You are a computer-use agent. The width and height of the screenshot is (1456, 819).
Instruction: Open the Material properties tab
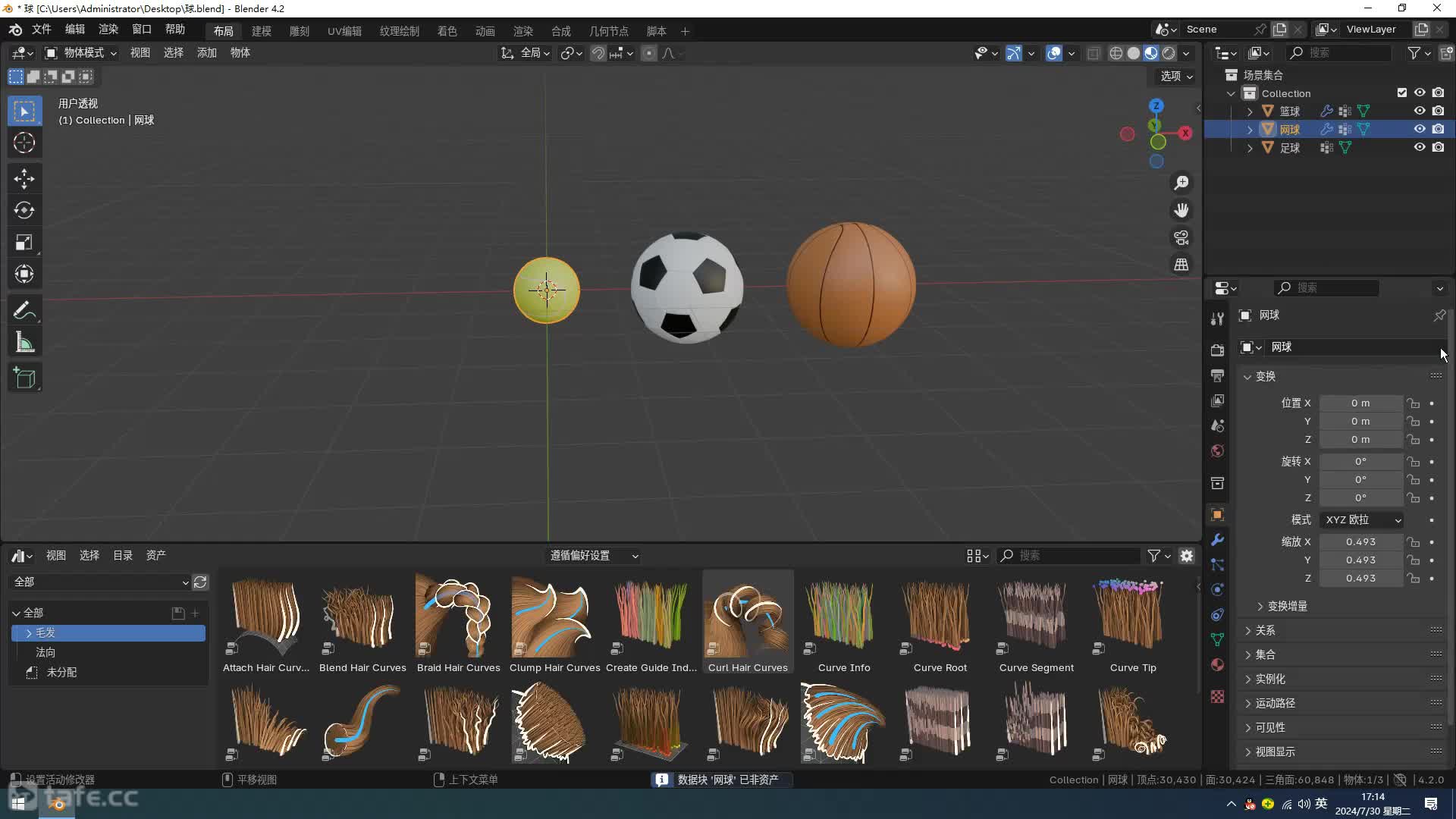[1217, 665]
